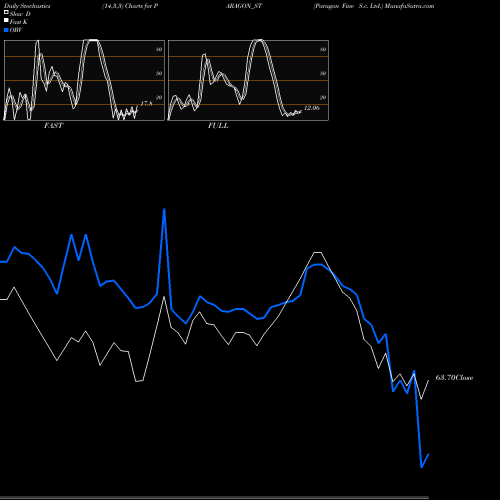Click the 'MunafaSutra.com' text
This screenshot has height=500, width=500.
[409, 6]
